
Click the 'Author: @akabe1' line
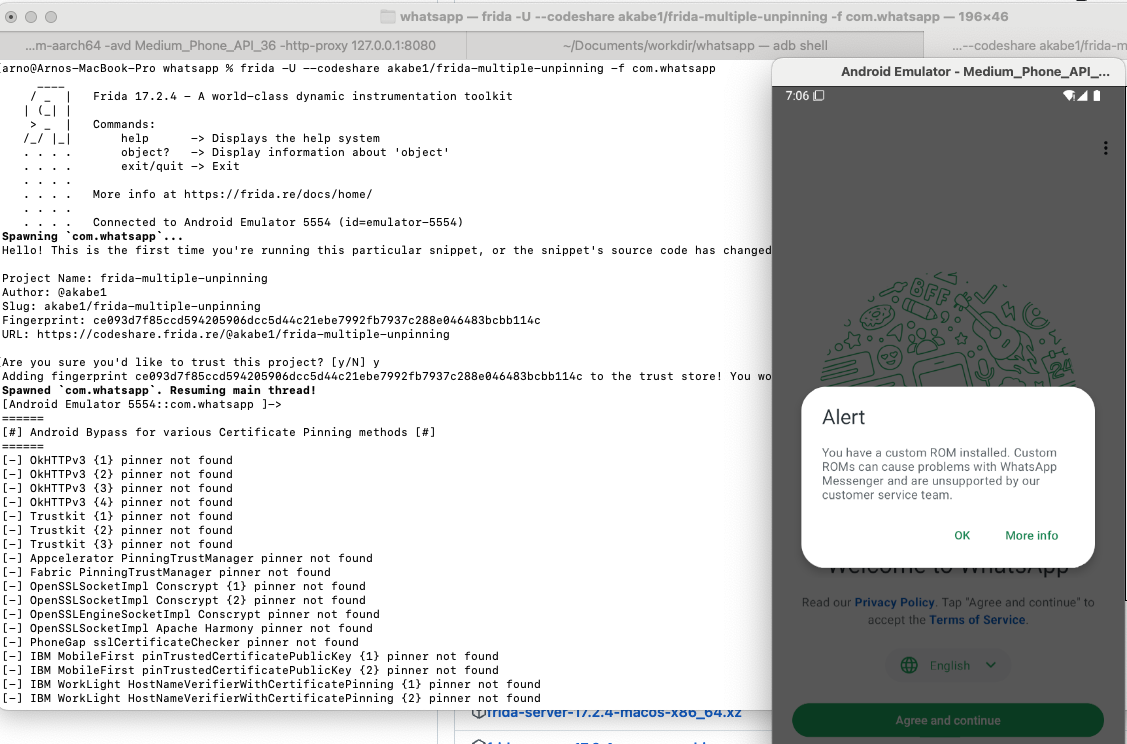tap(55, 293)
